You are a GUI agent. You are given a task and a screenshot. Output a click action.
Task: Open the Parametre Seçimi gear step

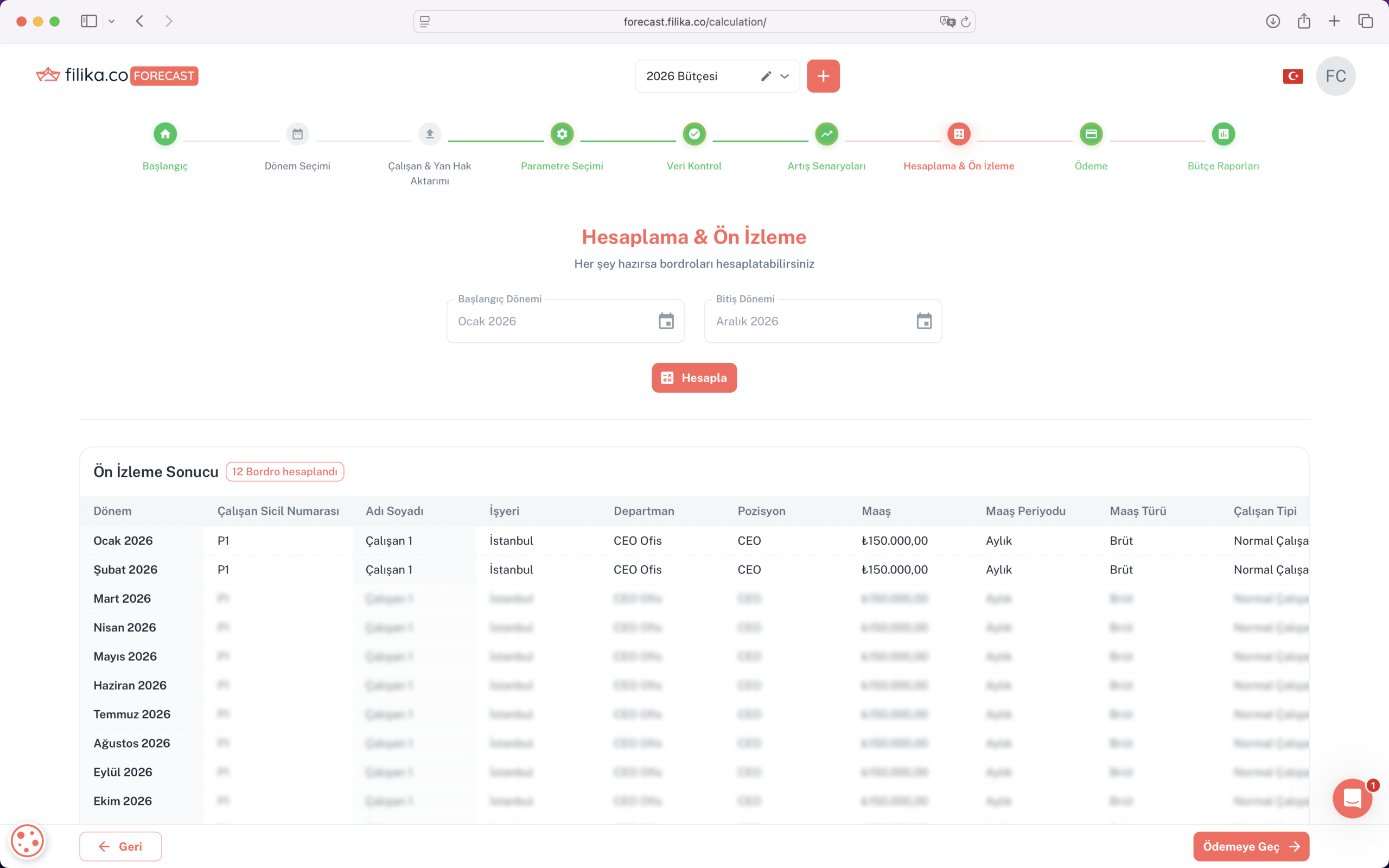point(562,134)
